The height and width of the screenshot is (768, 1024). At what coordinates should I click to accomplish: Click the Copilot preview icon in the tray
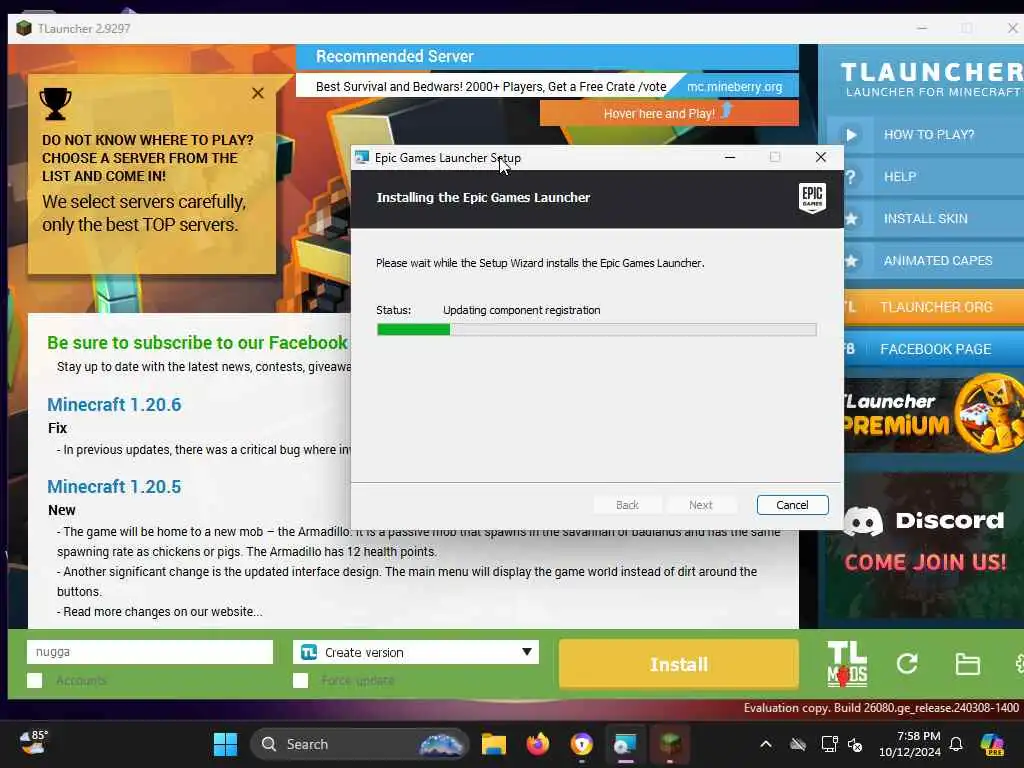tap(992, 744)
